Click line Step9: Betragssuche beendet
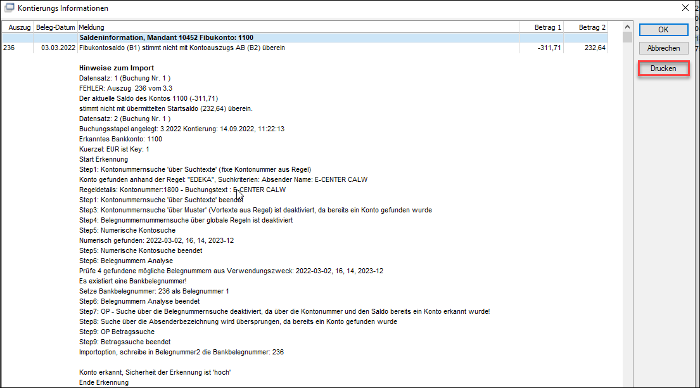Image resolution: width=700 pixels, height=388 pixels. 125,342
